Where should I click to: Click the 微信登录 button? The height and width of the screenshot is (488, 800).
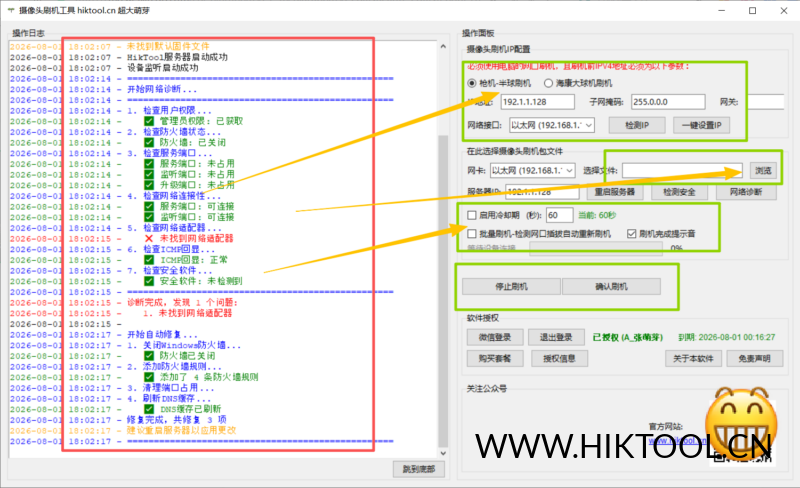pyautogui.click(x=495, y=337)
